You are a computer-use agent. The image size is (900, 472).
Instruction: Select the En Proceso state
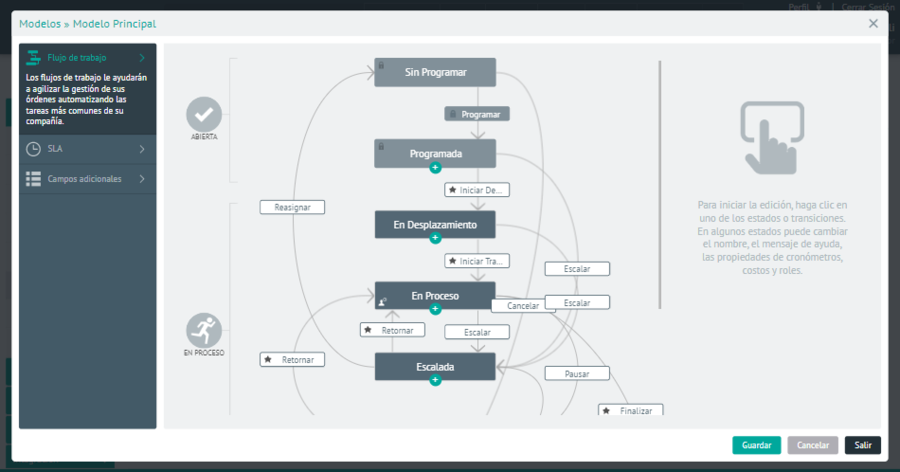click(435, 296)
